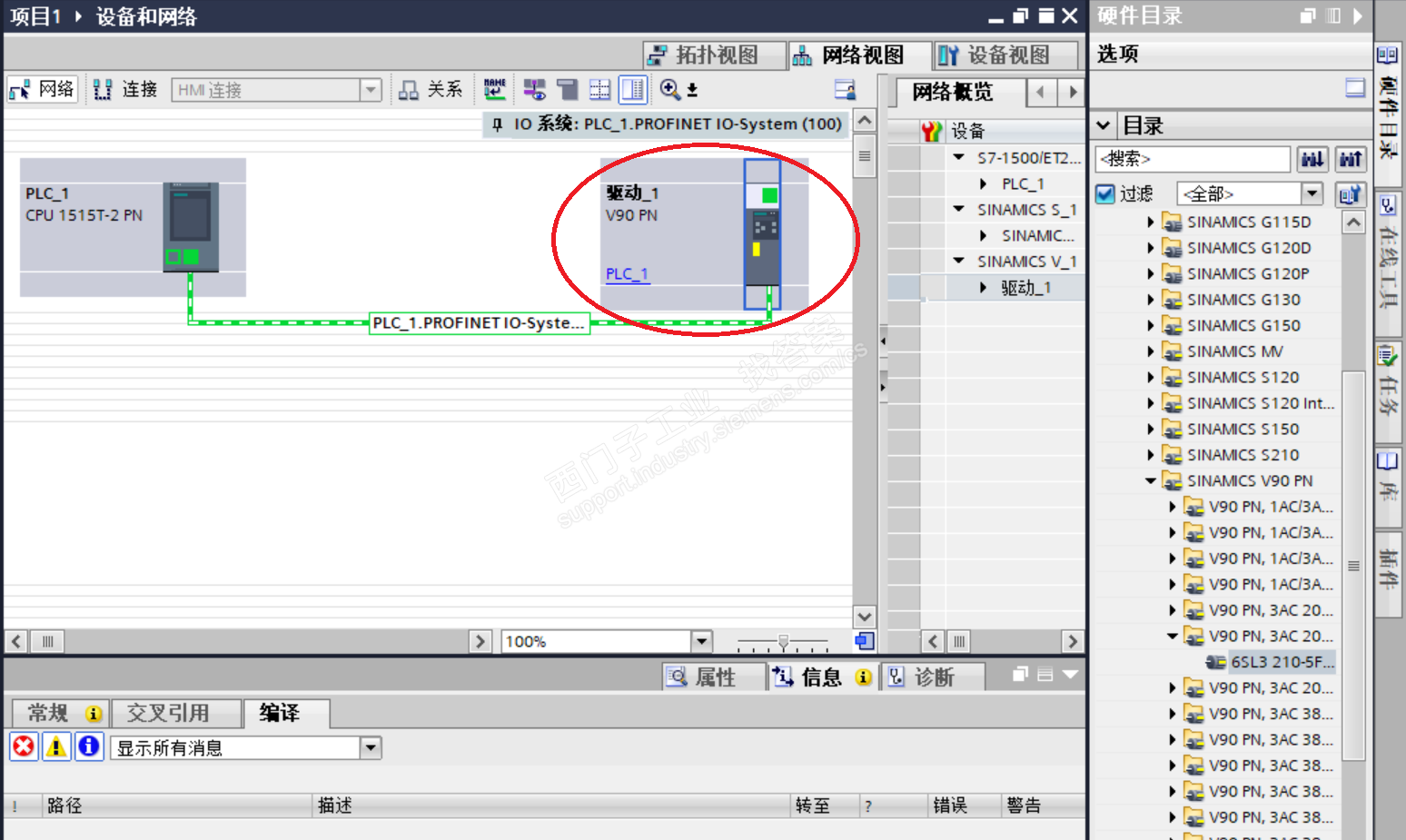
Task: Click the 描述 column header
Action: (x=552, y=805)
